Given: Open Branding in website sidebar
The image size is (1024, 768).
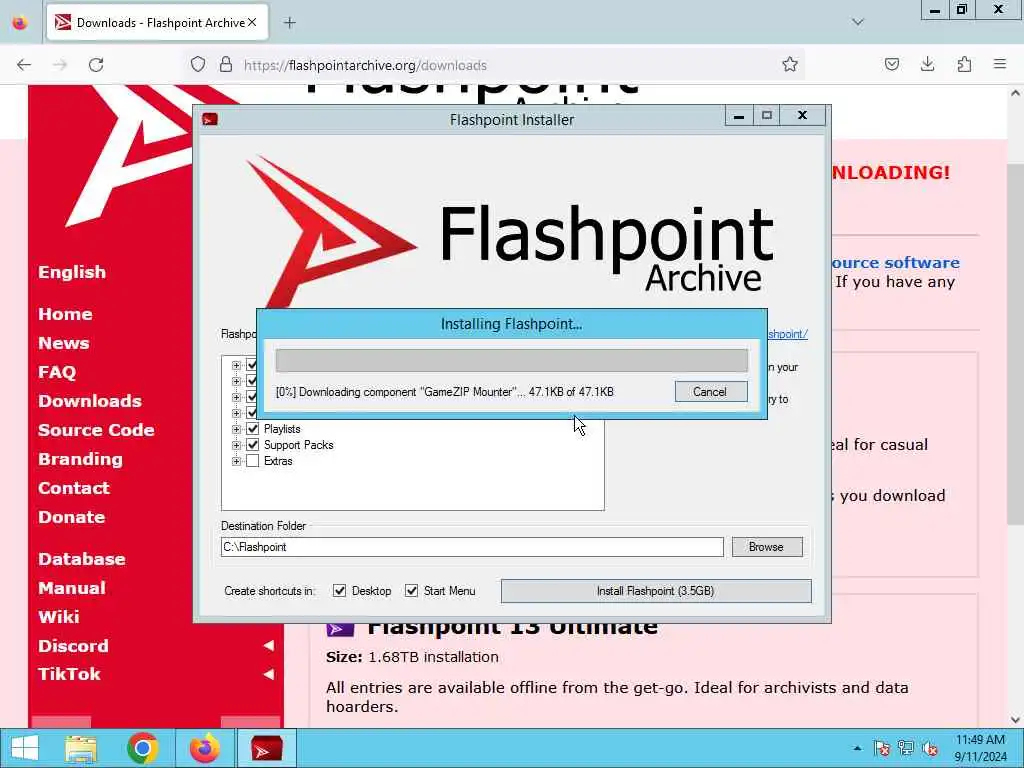Looking at the screenshot, I should pos(80,459).
